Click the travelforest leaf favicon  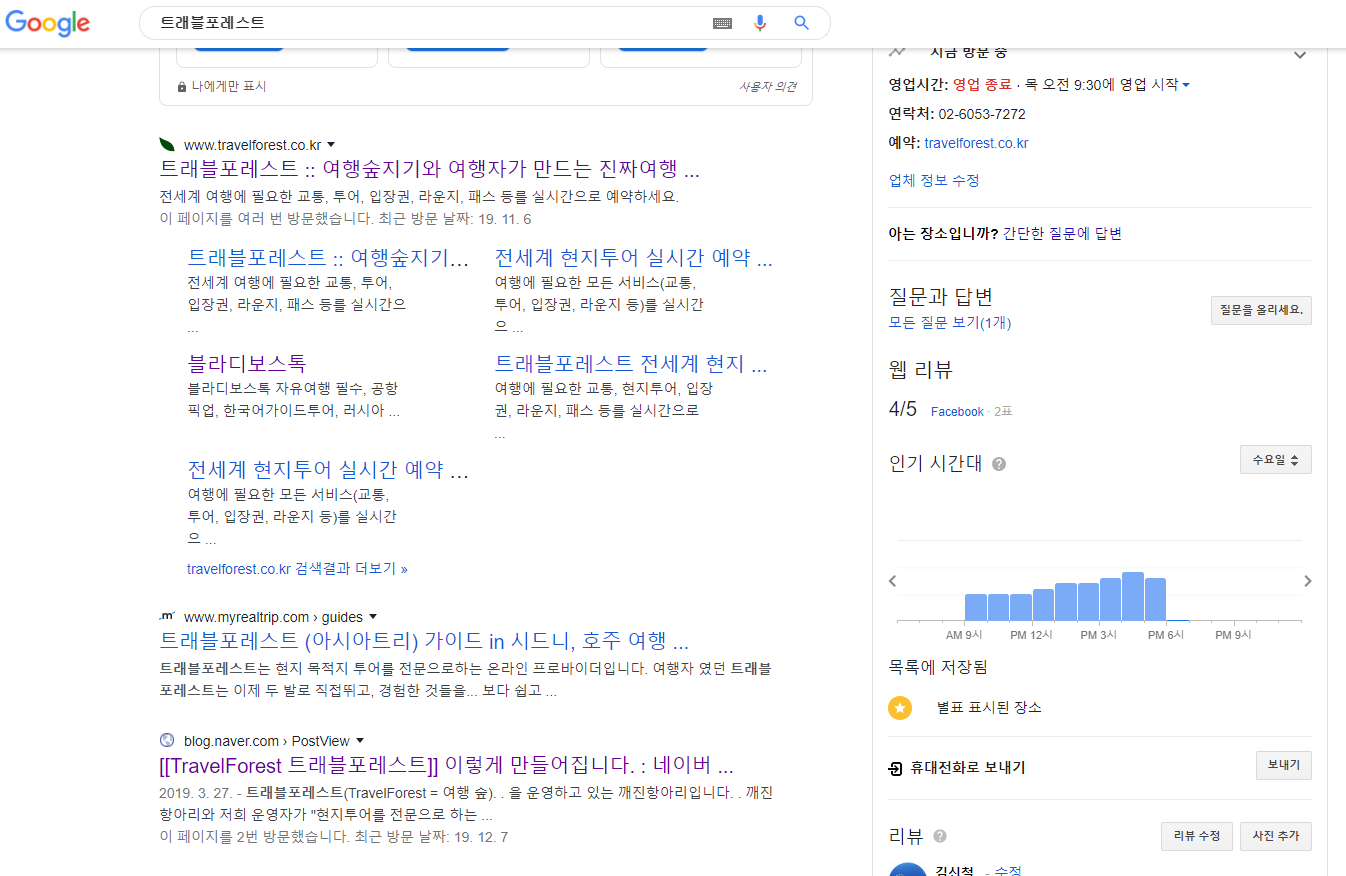click(x=167, y=145)
